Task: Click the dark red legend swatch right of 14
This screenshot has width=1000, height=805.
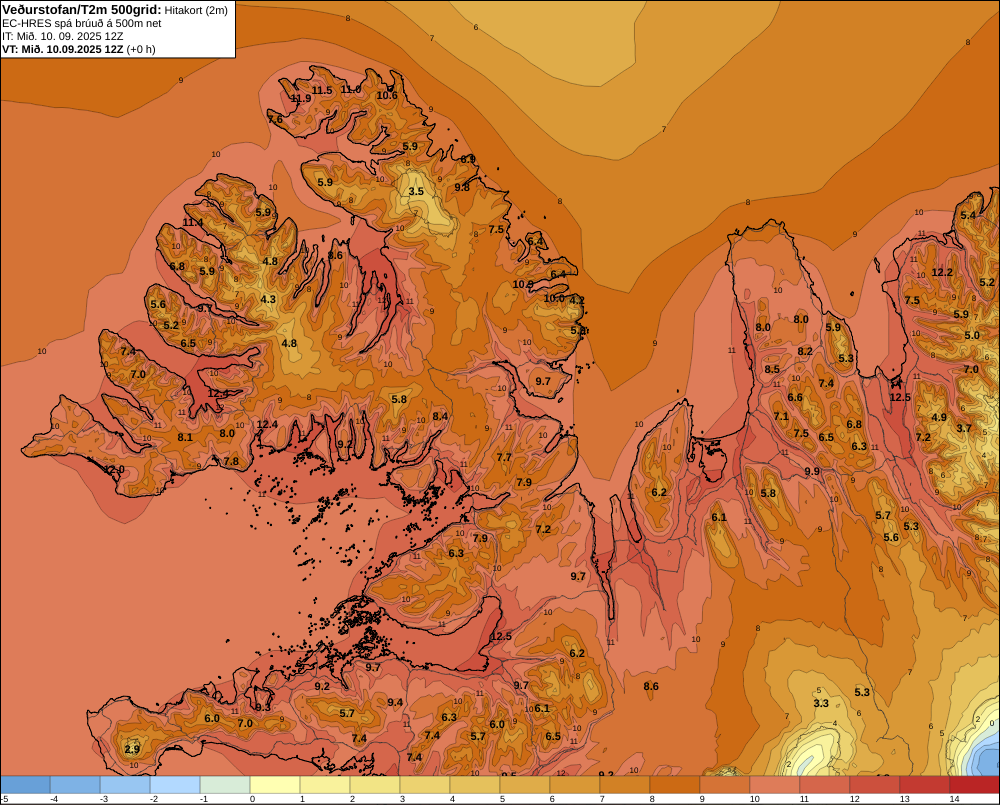Action: (974, 785)
